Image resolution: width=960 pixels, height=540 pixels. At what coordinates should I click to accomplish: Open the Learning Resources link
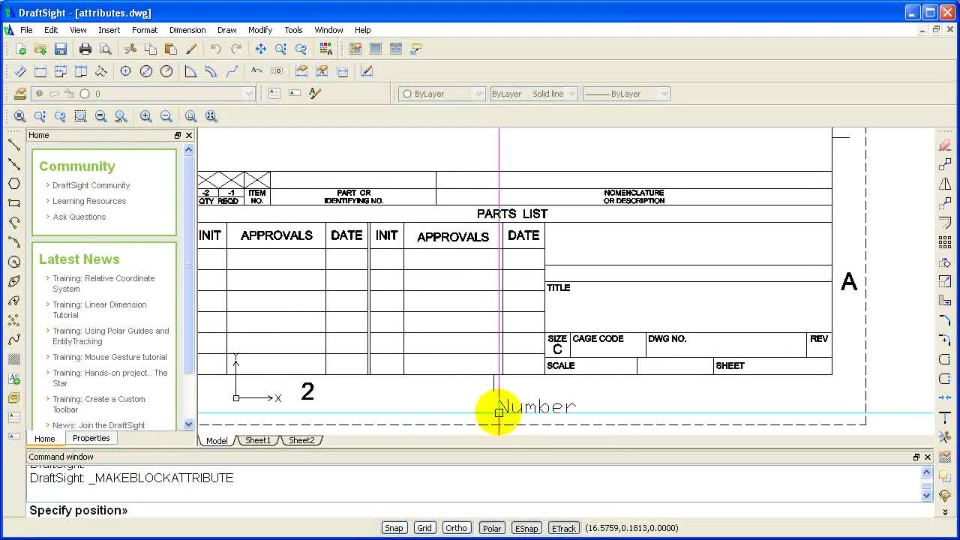coord(89,201)
